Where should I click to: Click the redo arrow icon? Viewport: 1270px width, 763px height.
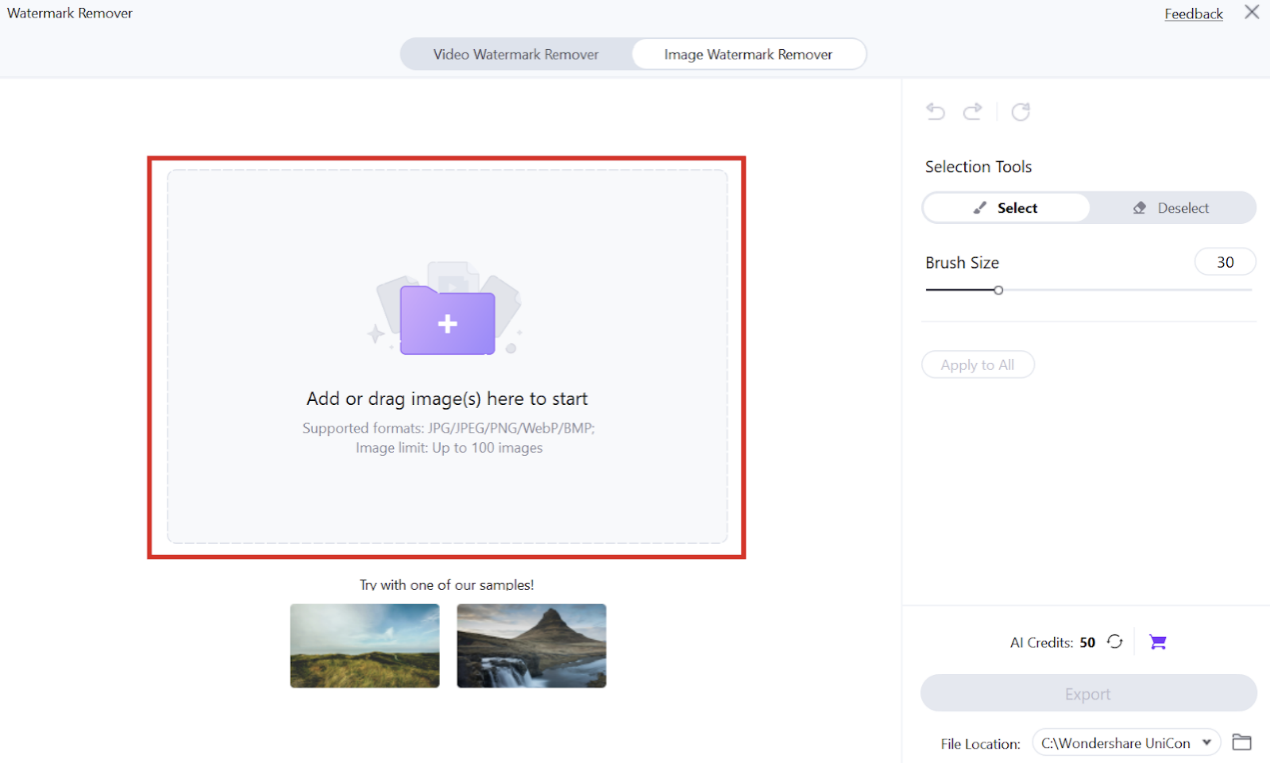click(x=972, y=111)
